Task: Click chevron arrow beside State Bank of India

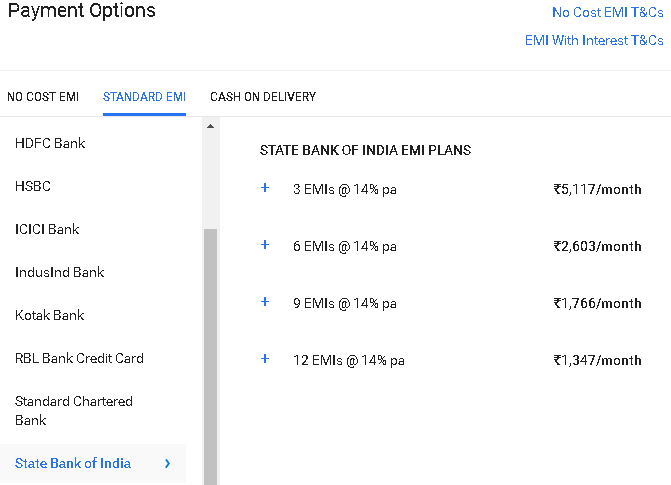Action: [x=167, y=464]
